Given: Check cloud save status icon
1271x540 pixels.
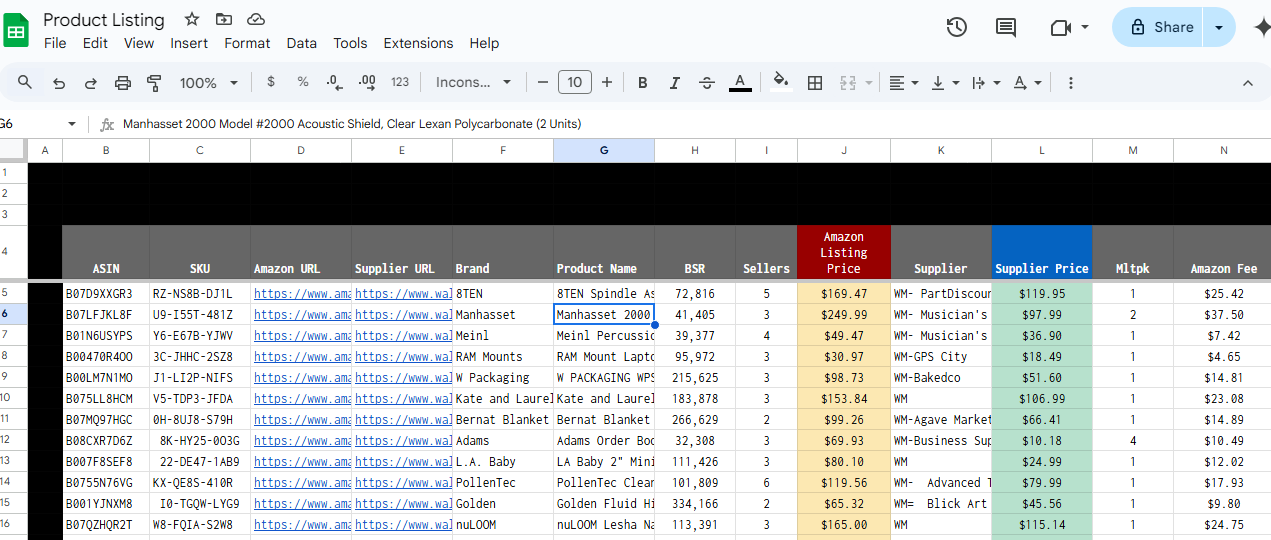Looking at the screenshot, I should coord(256,20).
